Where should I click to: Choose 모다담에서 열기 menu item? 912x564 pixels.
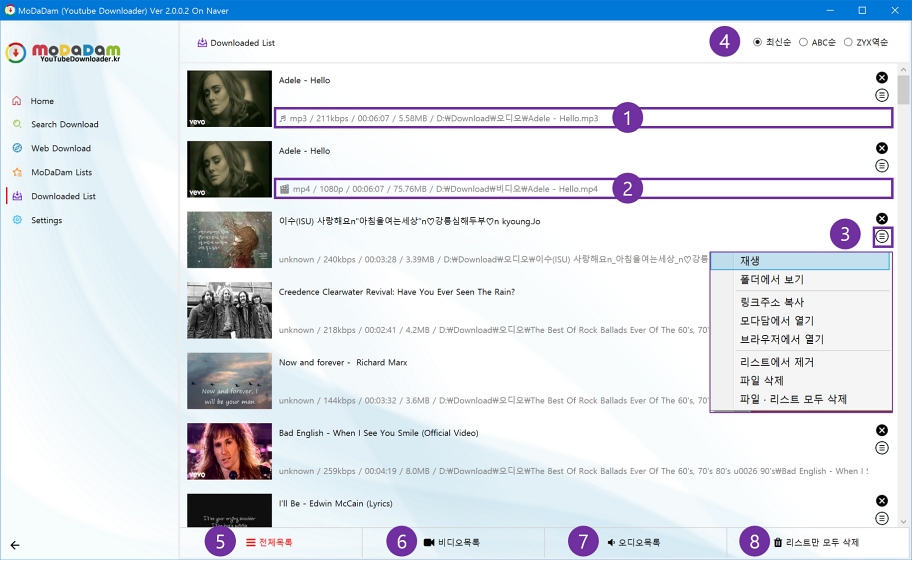point(801,321)
